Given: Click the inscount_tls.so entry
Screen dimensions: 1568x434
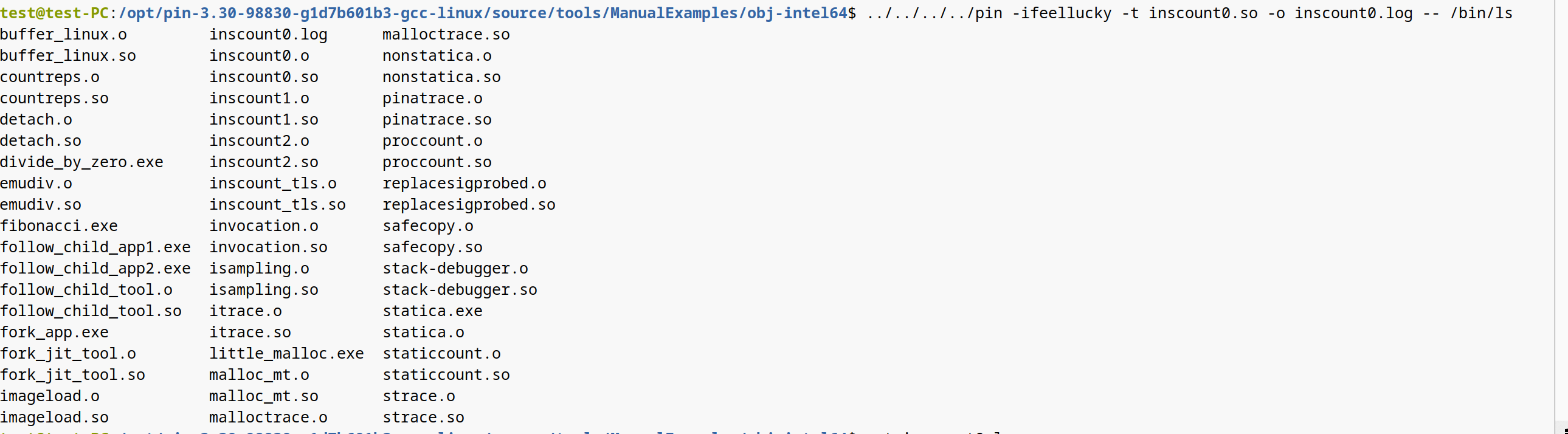Looking at the screenshot, I should pos(278,204).
